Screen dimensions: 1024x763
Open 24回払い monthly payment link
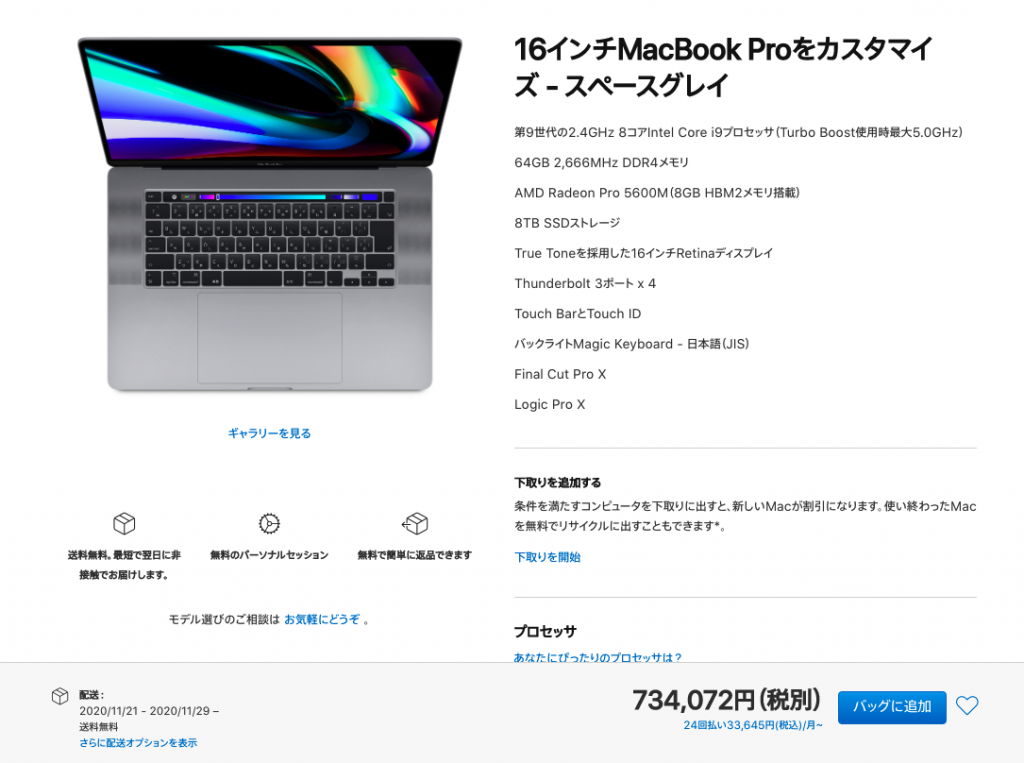point(752,725)
